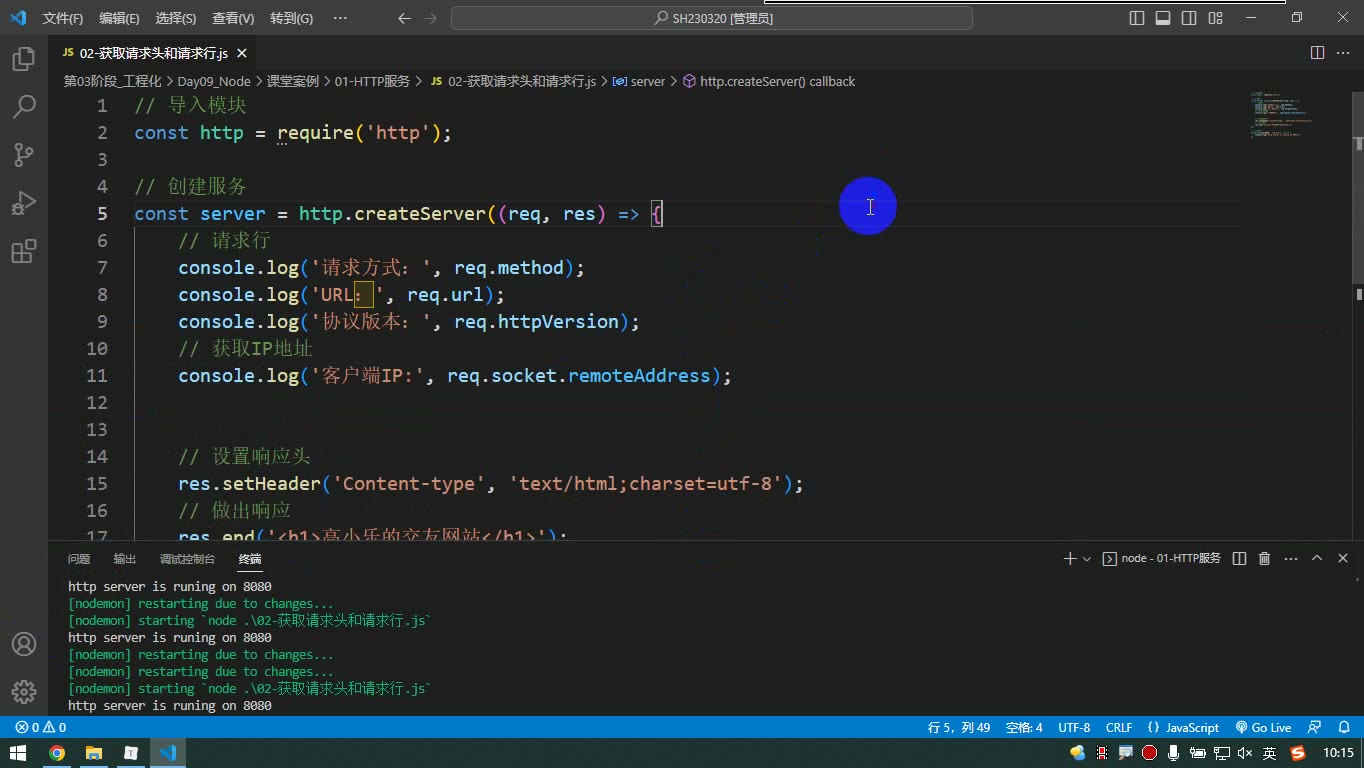Open the Manage gear icon
Image resolution: width=1364 pixels, height=768 pixels.
tap(23, 691)
